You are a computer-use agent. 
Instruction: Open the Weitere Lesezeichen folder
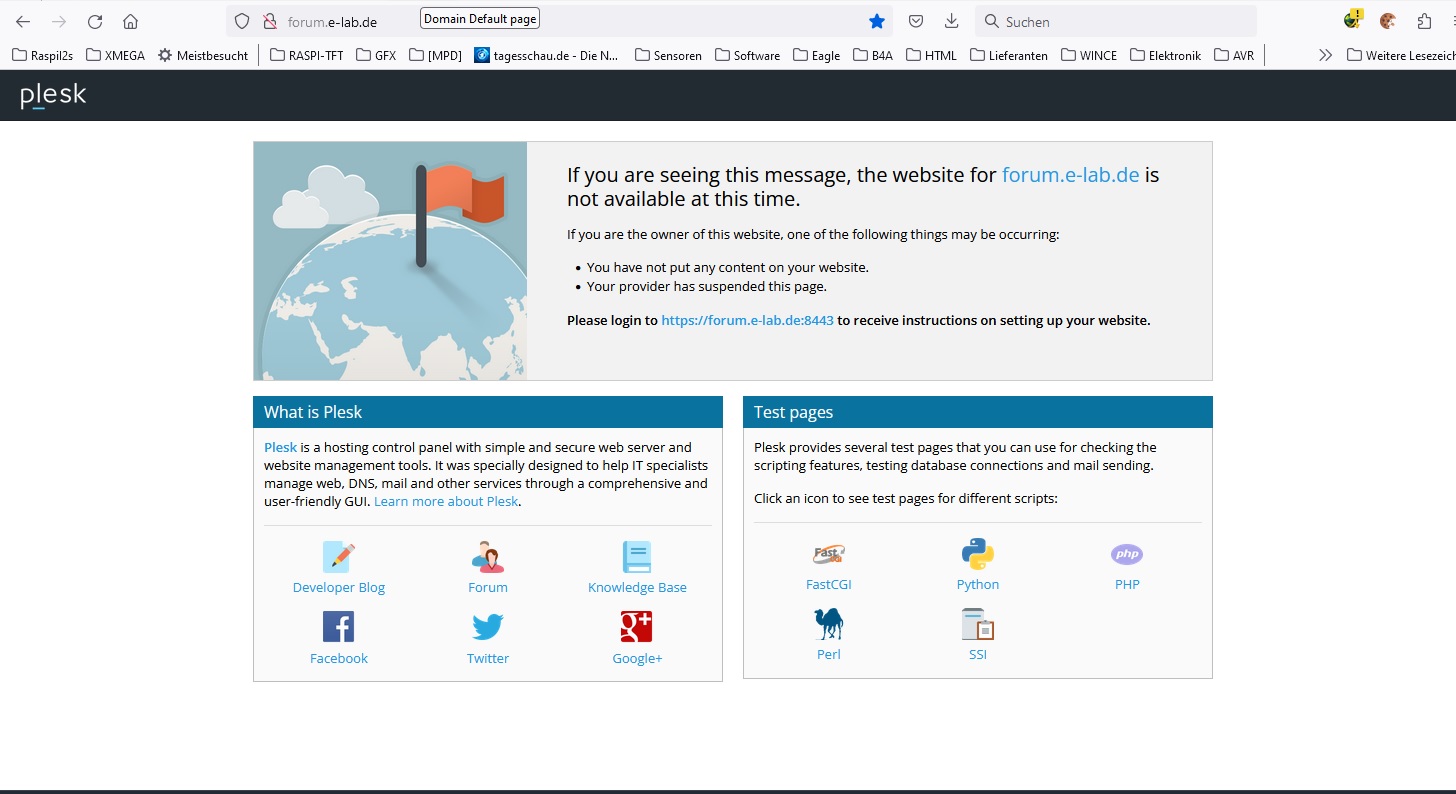[x=1400, y=55]
